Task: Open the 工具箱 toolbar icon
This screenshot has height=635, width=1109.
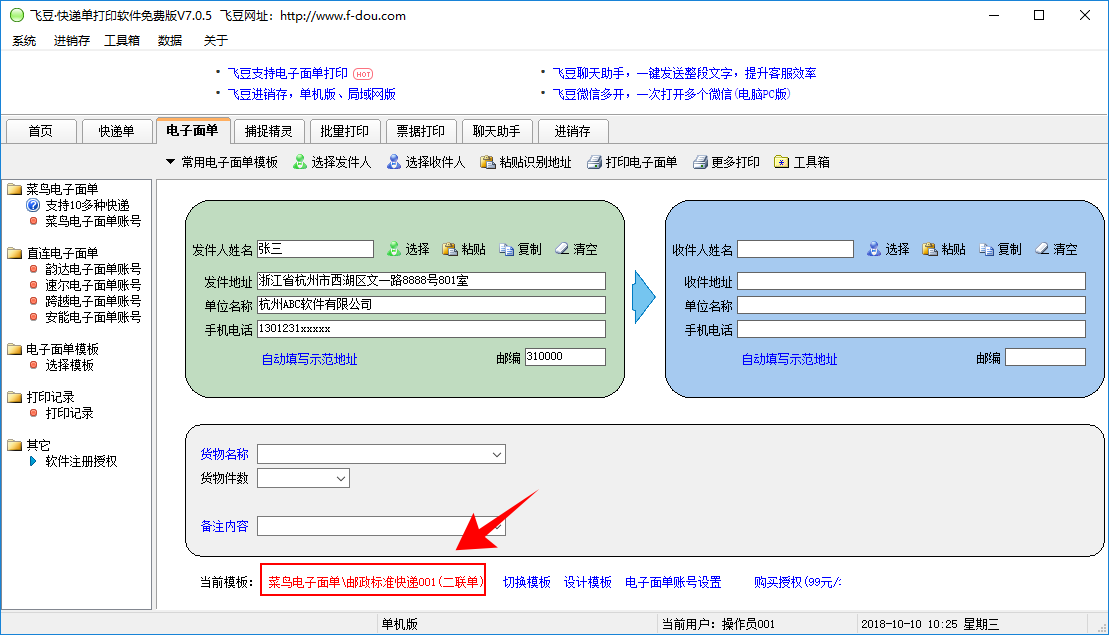Action: (x=782, y=162)
